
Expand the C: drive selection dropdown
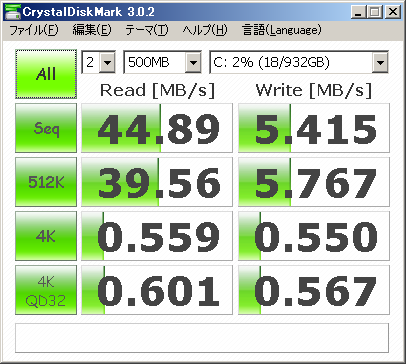(x=380, y=62)
